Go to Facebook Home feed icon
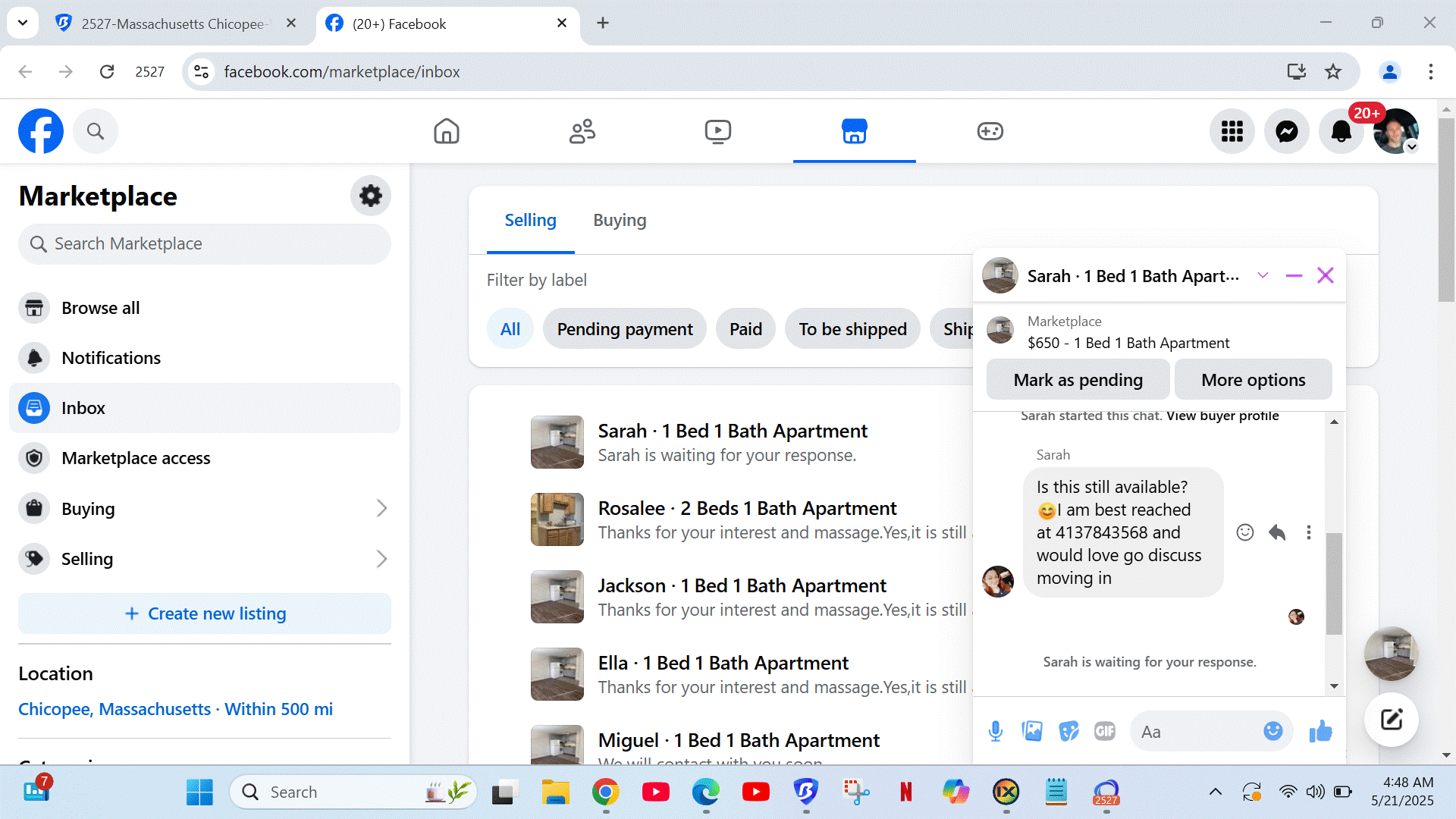The width and height of the screenshot is (1456, 819). pos(447,131)
